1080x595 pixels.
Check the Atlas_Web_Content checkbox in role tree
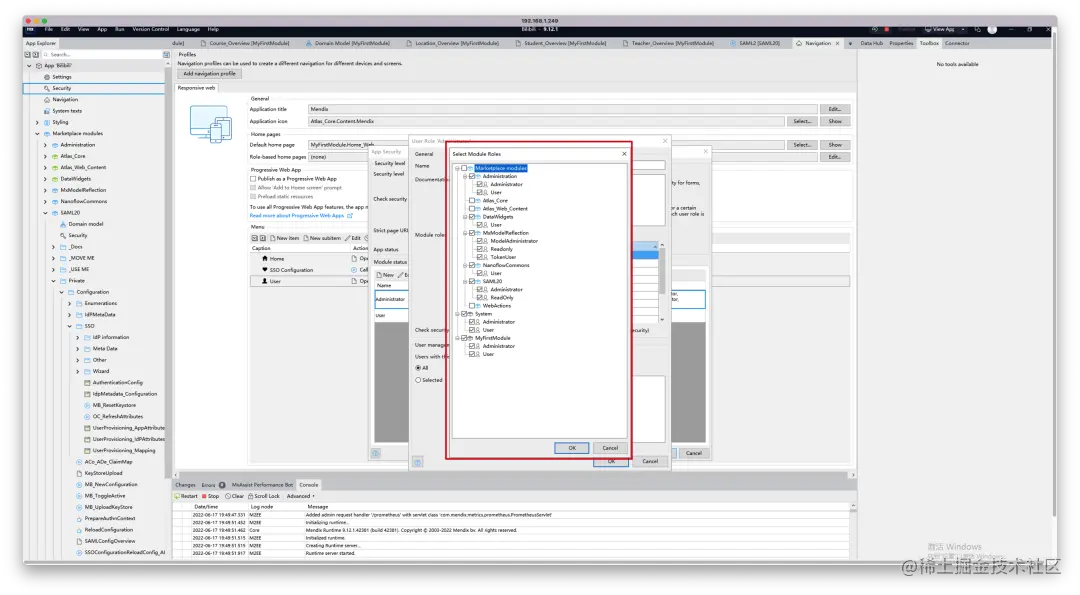tap(472, 209)
